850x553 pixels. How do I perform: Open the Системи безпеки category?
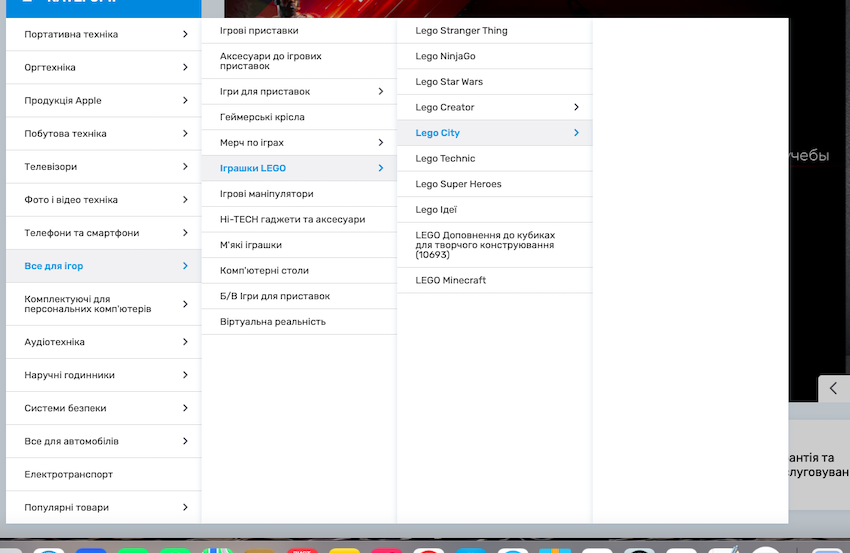coord(104,408)
